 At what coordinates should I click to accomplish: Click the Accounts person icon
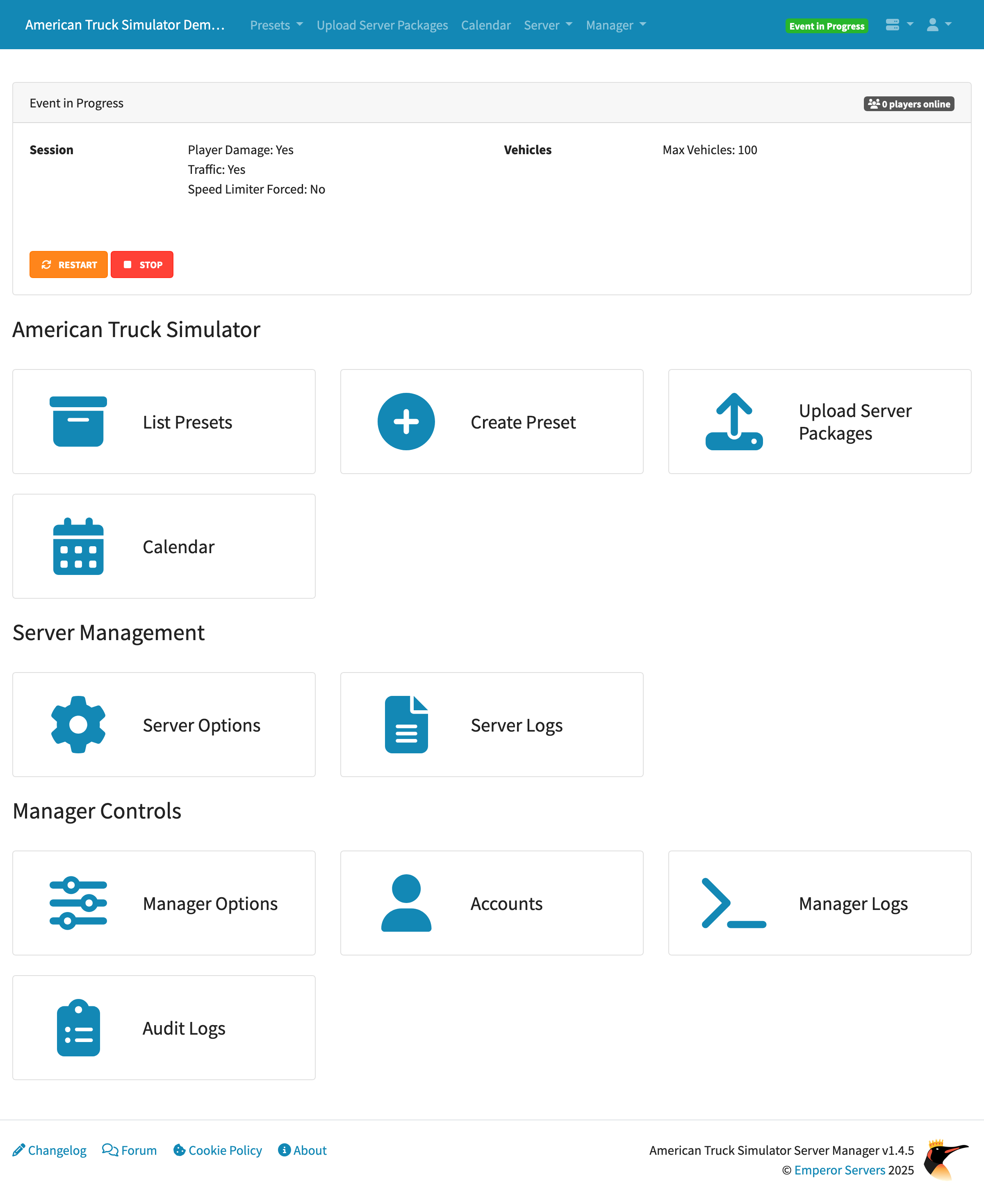tap(406, 903)
